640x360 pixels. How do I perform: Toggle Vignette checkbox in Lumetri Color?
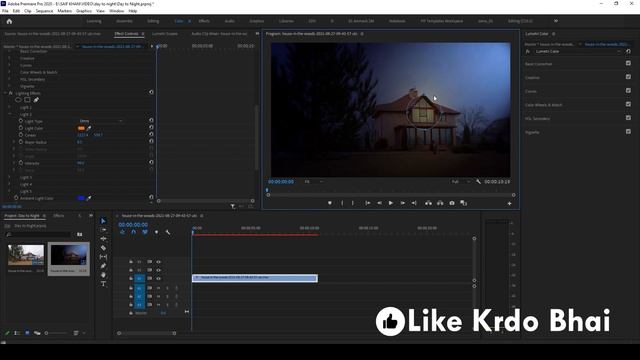[628, 131]
